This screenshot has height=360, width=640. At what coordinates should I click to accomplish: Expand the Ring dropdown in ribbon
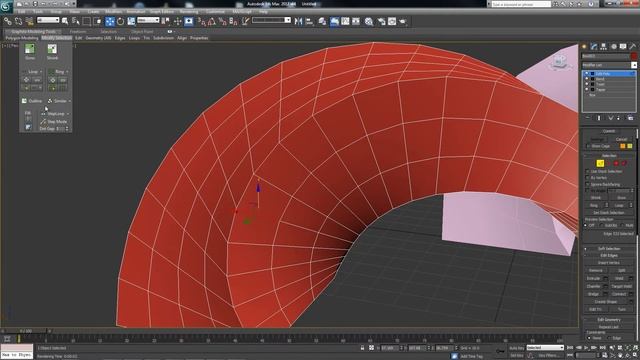(67, 72)
